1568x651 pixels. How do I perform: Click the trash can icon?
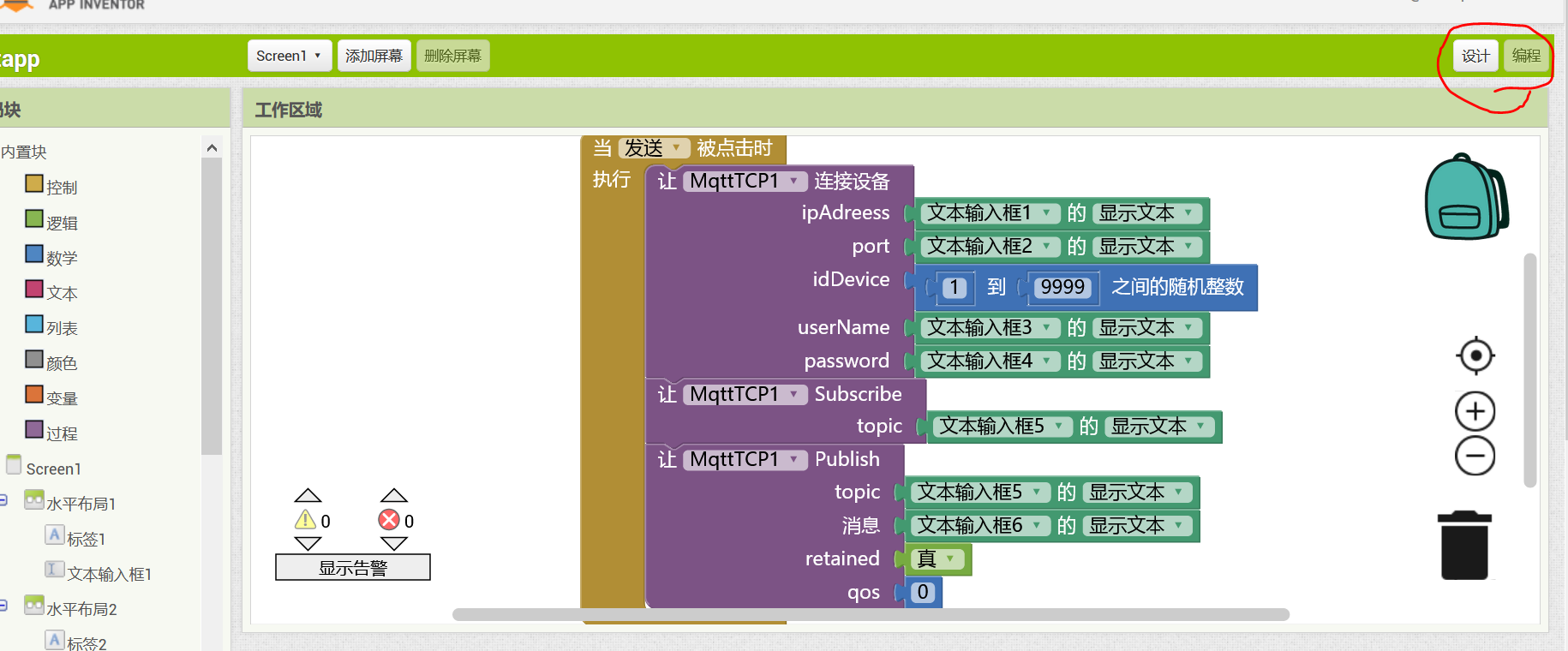pyautogui.click(x=1464, y=545)
